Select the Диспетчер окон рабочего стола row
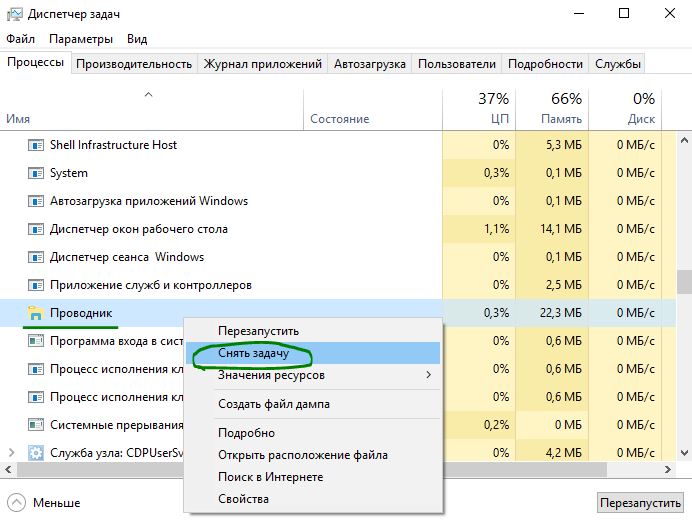 [x=338, y=229]
